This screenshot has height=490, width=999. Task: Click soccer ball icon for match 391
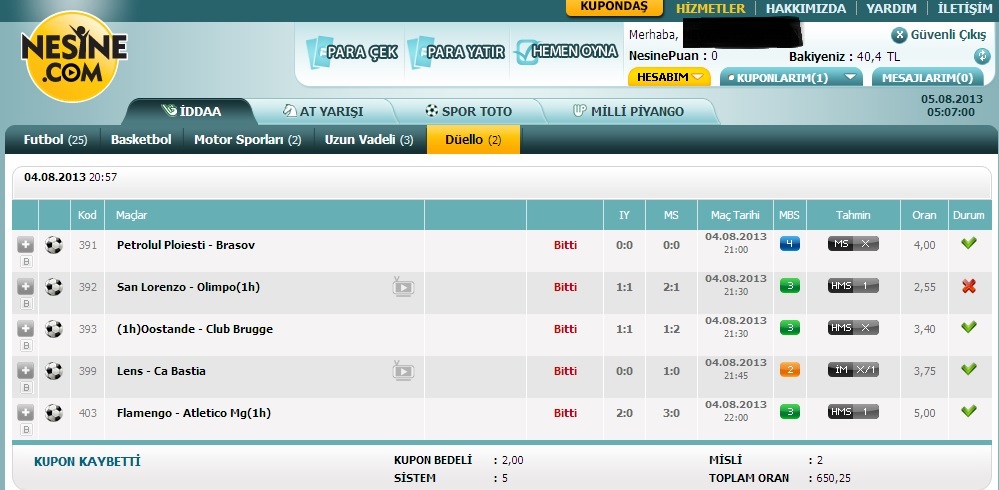point(54,245)
